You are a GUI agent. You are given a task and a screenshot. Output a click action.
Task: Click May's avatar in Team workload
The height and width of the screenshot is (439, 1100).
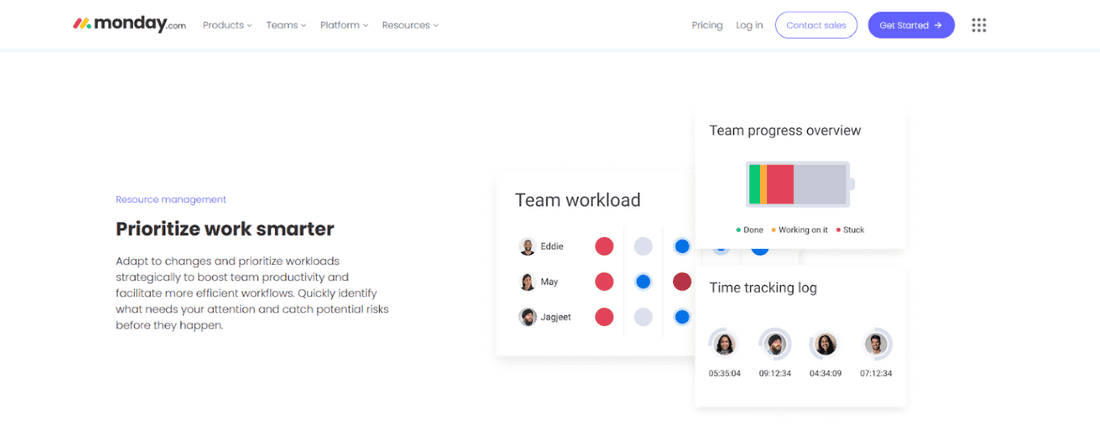tap(527, 282)
